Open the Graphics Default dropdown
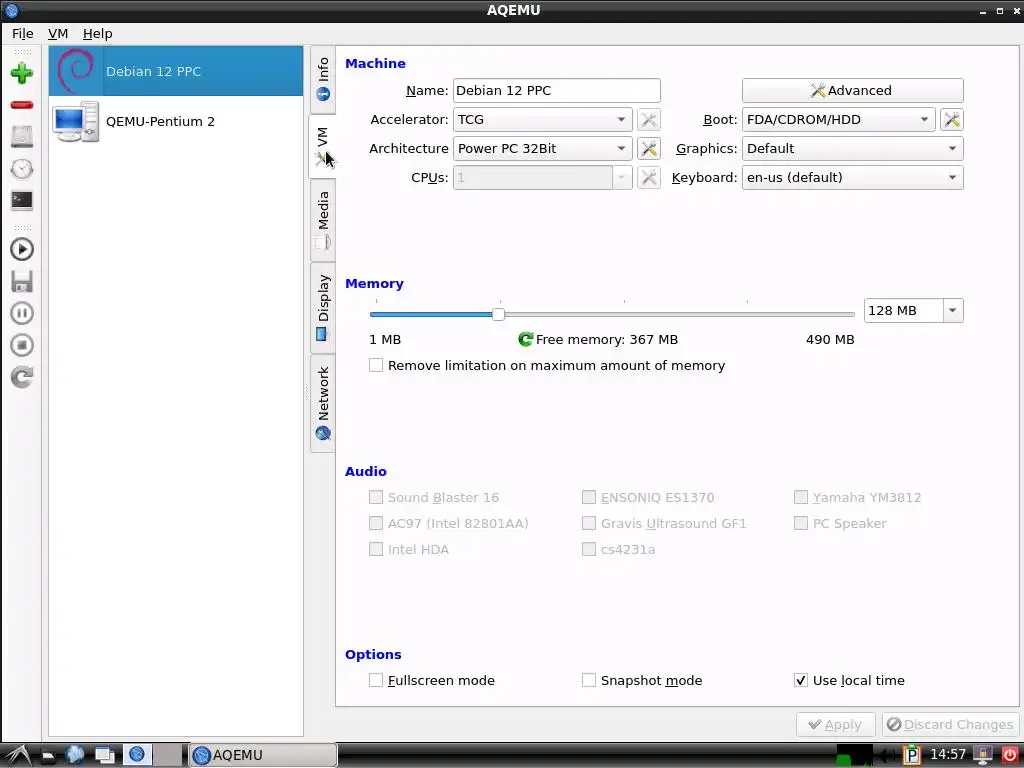1024x768 pixels. (852, 148)
